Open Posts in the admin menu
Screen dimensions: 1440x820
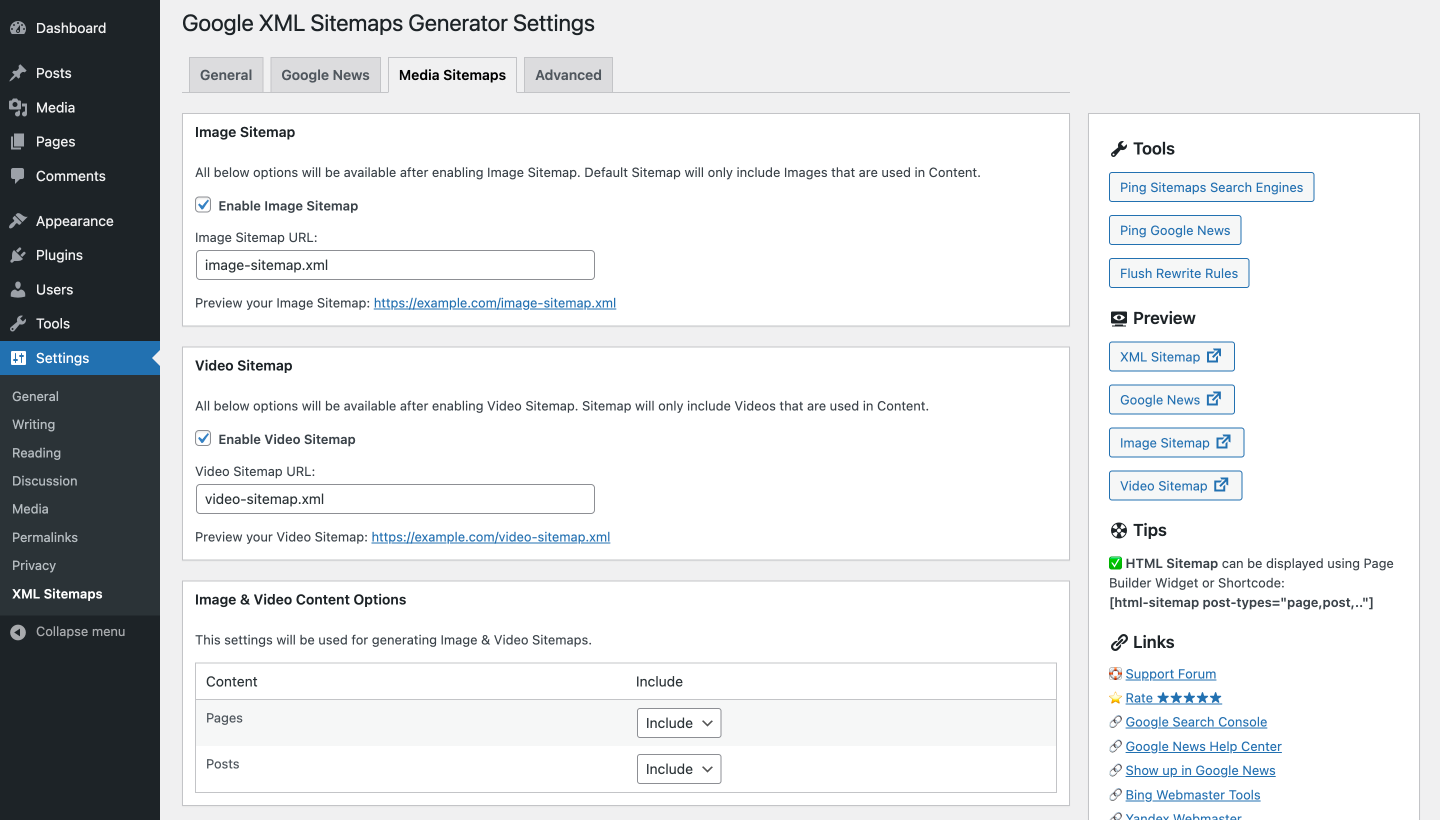80,73
